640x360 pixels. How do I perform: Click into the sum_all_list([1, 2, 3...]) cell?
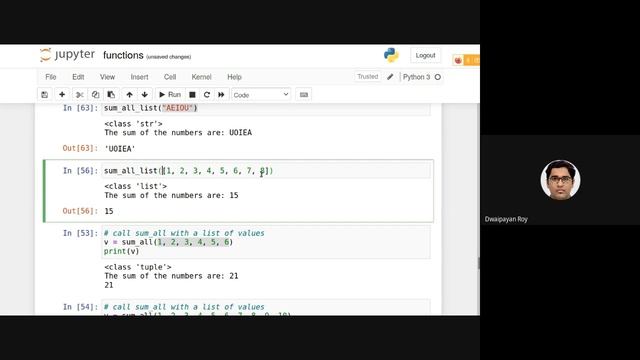point(266,171)
